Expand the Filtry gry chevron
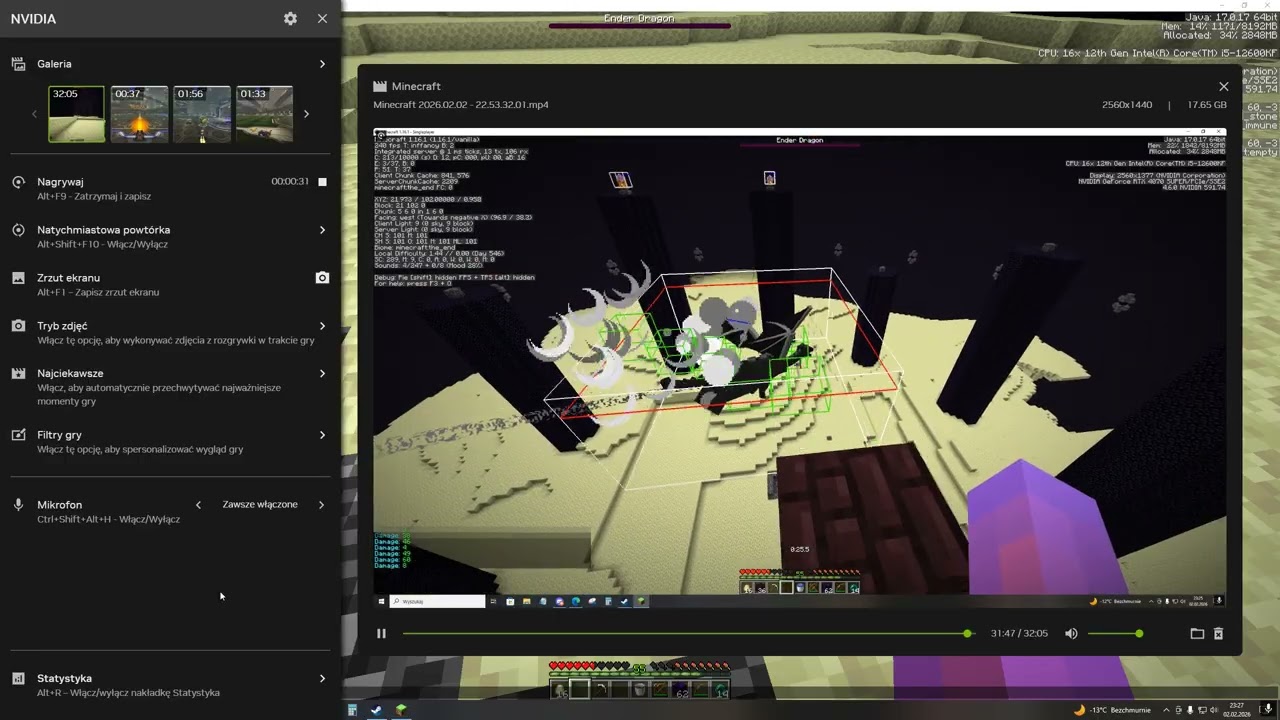 pos(322,435)
